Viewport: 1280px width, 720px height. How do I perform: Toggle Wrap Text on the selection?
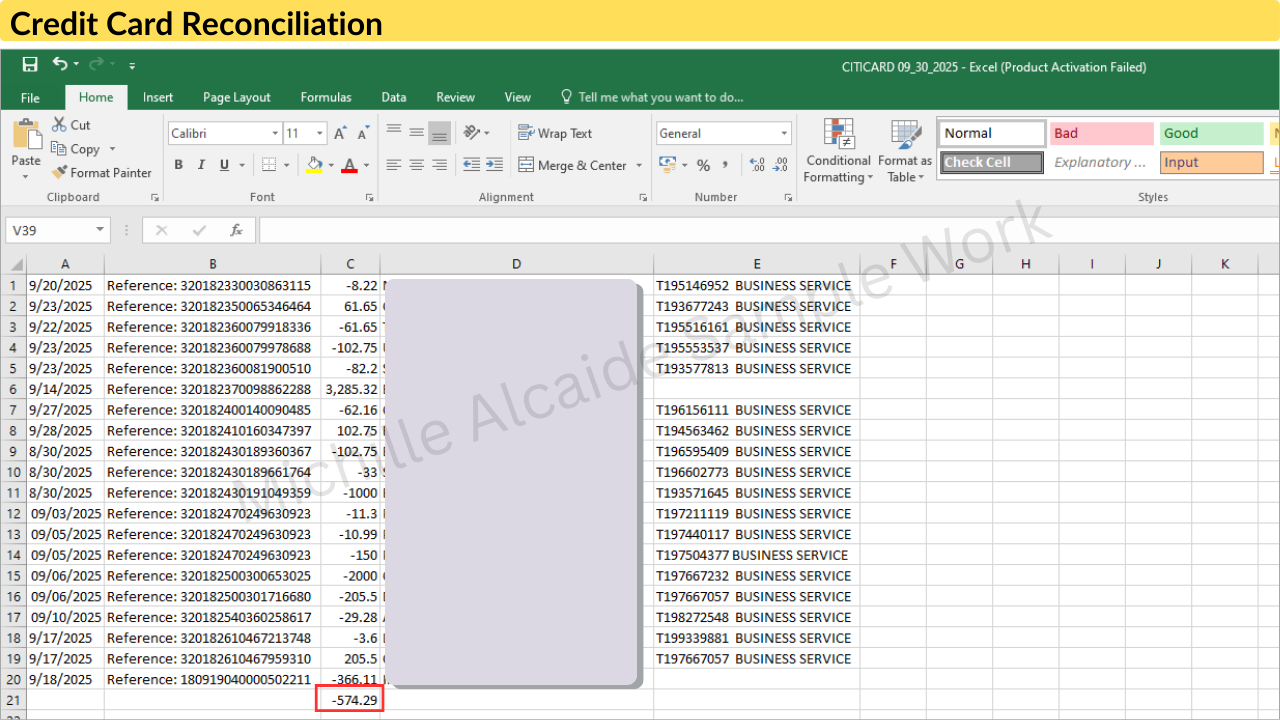point(555,133)
